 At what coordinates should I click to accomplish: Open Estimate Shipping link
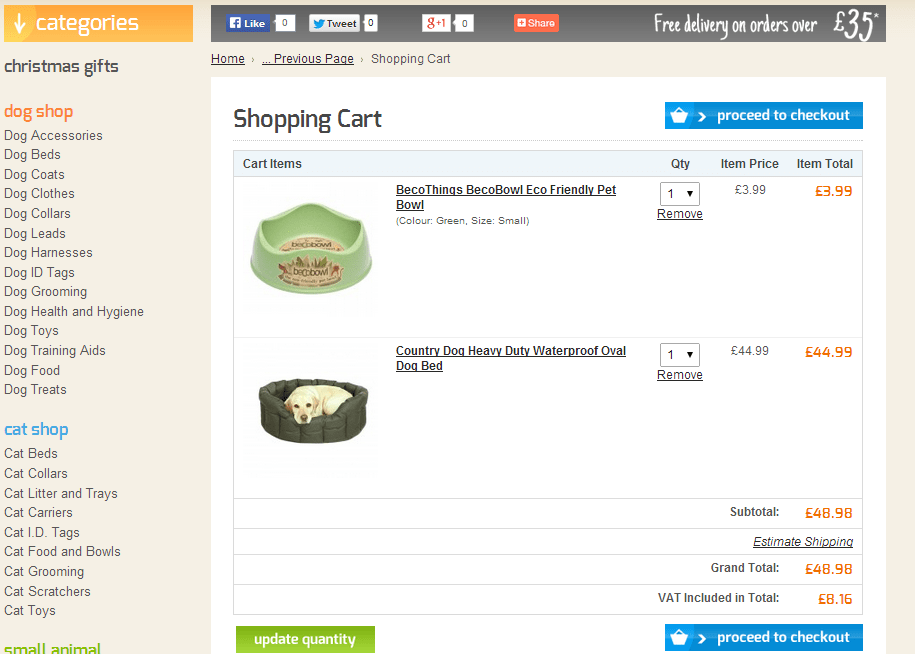pyautogui.click(x=802, y=542)
